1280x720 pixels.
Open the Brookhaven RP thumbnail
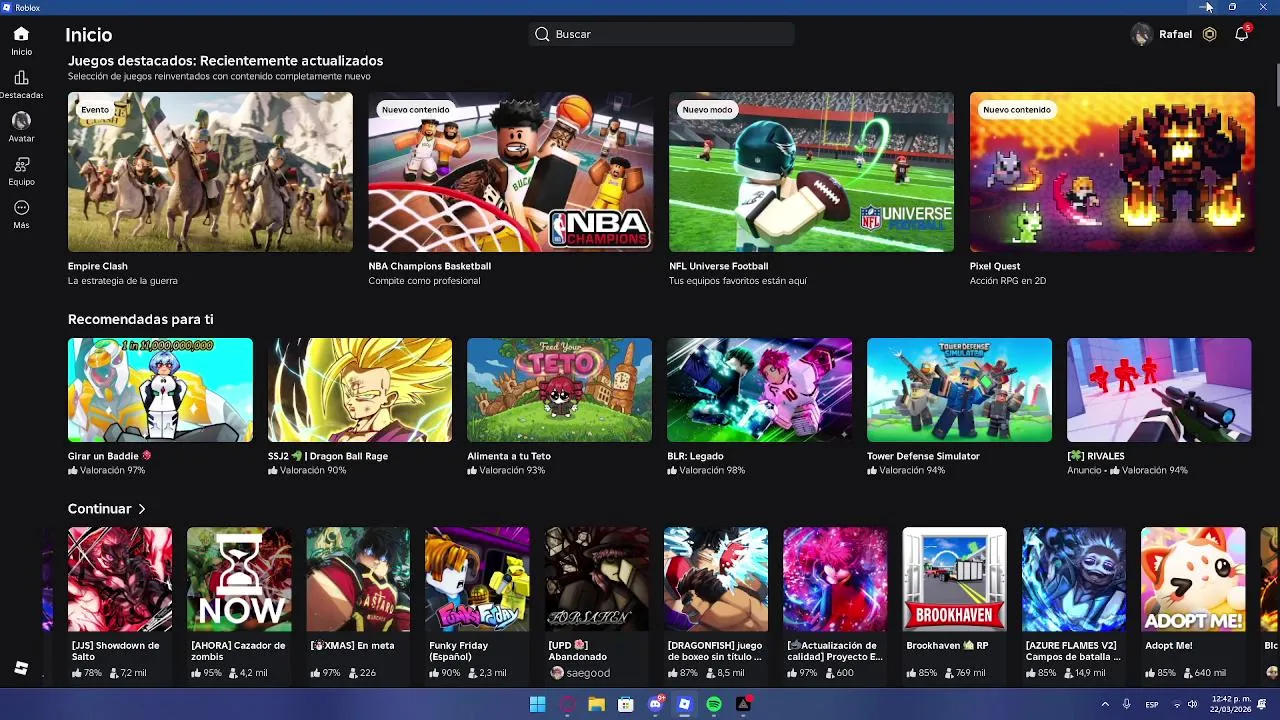[955, 580]
